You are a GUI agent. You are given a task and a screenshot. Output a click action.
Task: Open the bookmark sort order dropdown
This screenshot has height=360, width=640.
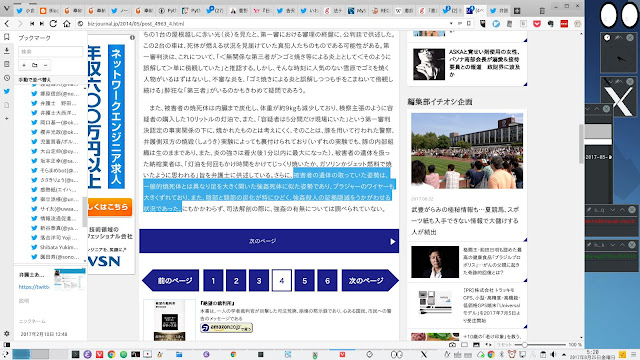pos(51,80)
